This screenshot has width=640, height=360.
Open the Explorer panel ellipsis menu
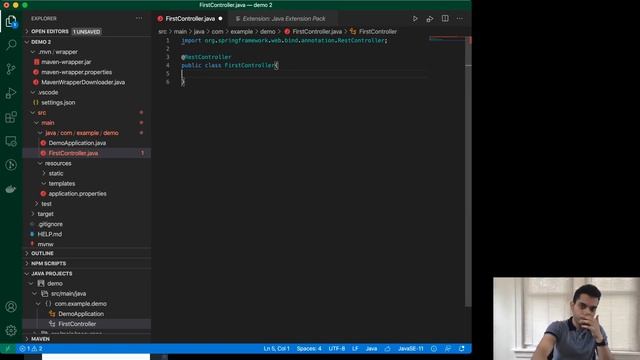coord(139,18)
